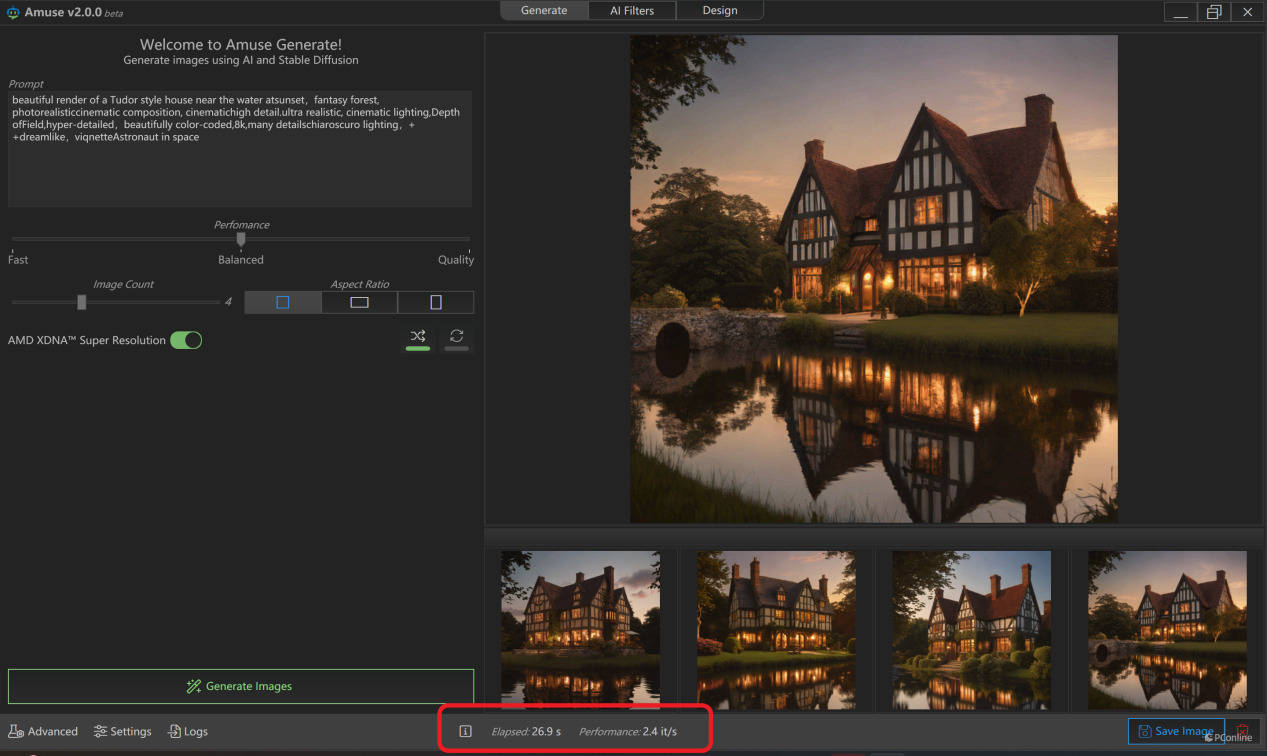
Task: Select the second generated house thumbnail
Action: click(776, 630)
